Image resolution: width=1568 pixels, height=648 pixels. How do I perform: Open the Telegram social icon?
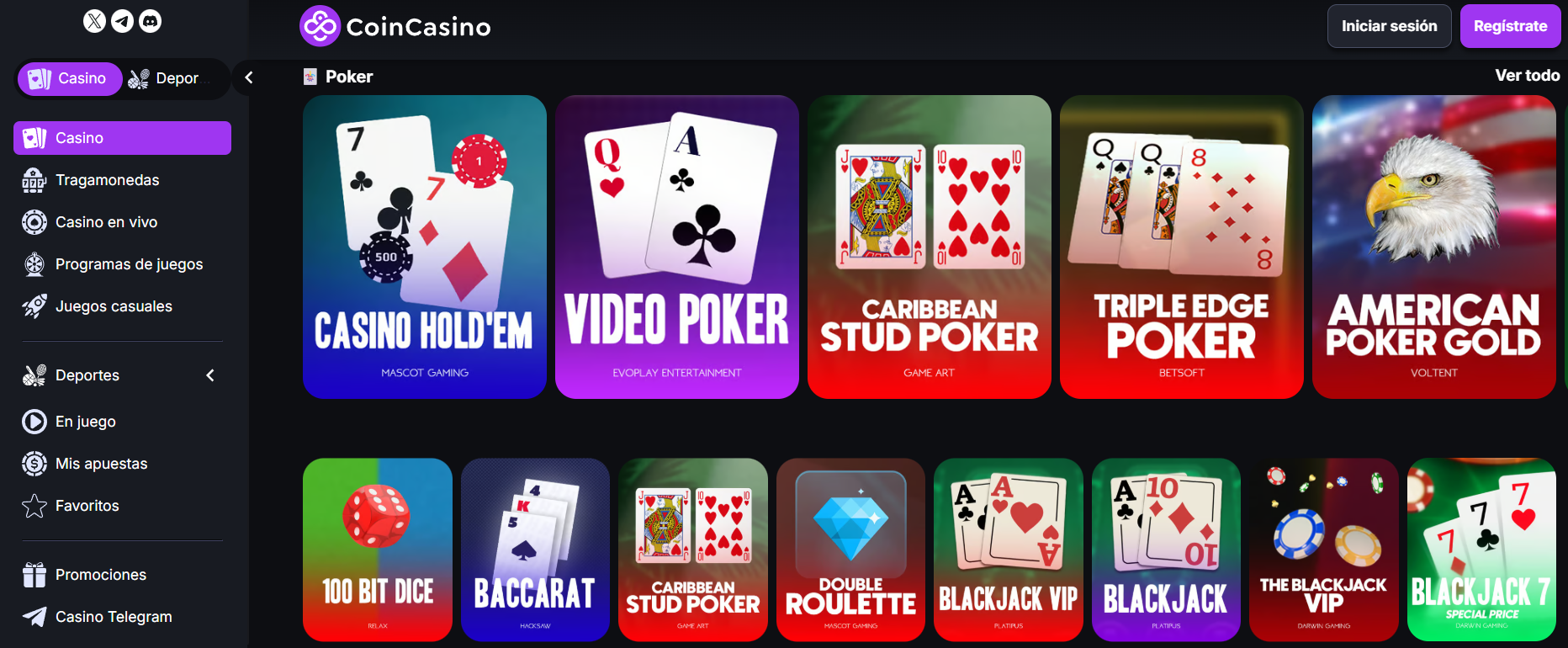pos(123,21)
